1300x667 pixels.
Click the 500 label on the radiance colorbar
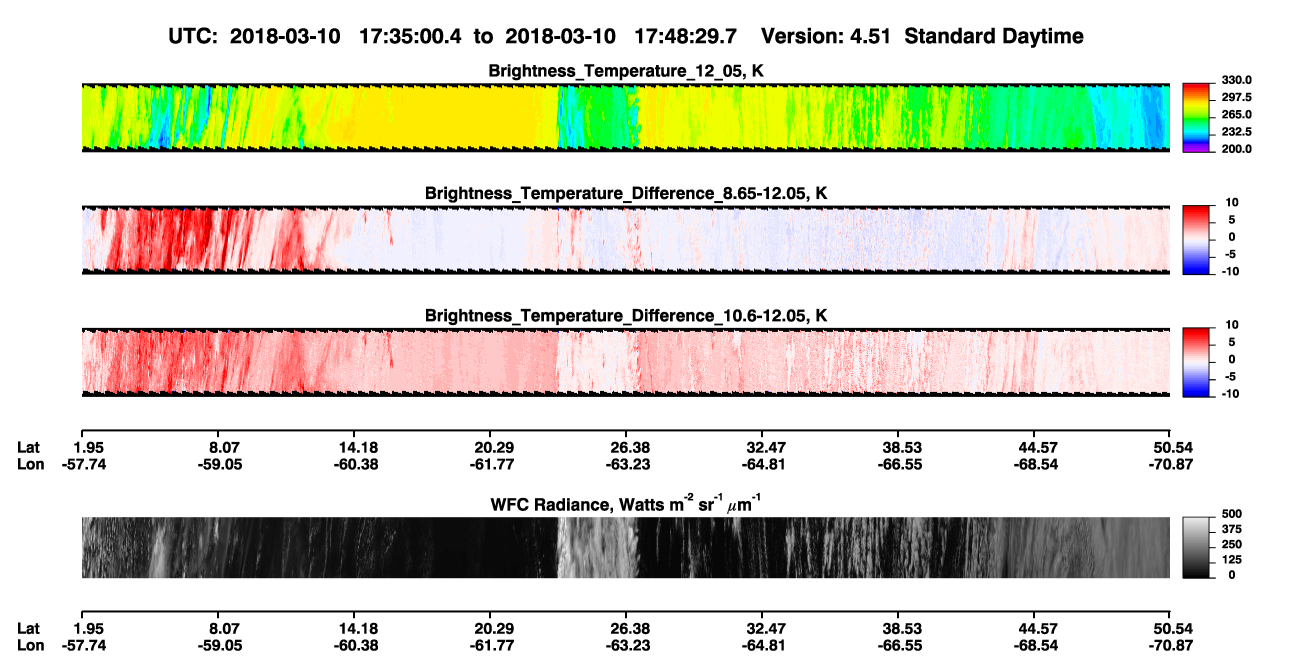click(x=1231, y=515)
